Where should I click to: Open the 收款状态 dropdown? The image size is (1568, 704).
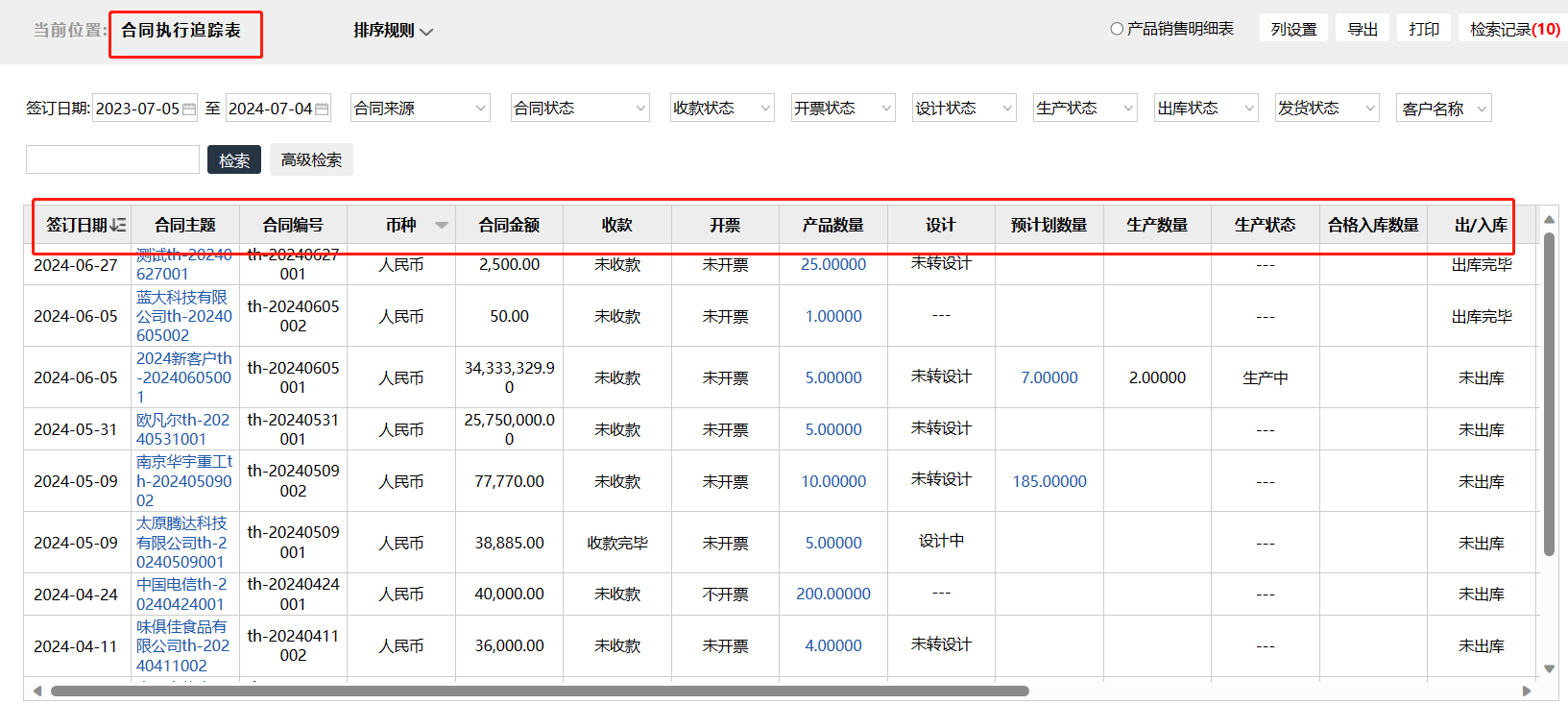point(722,109)
